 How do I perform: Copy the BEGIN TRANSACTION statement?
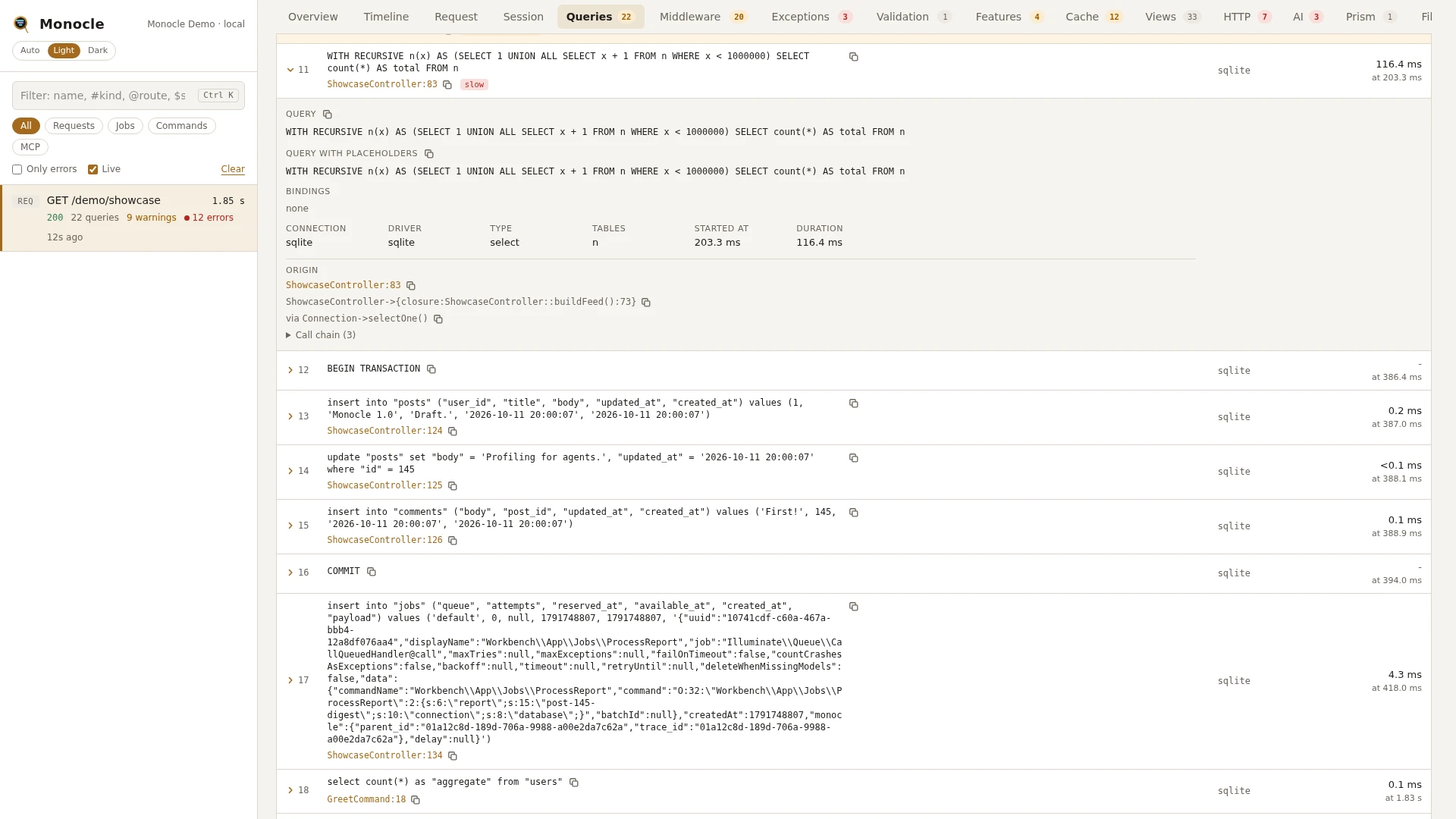(x=431, y=369)
